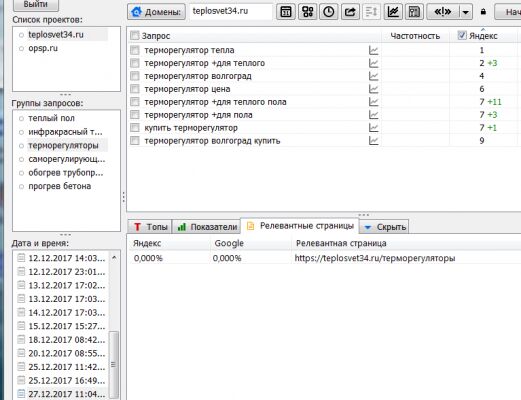Image resolution: width=521 pixels, height=400 pixels.
Task: Select the 12.12.2017 14:03 date entry
Action: (62, 258)
